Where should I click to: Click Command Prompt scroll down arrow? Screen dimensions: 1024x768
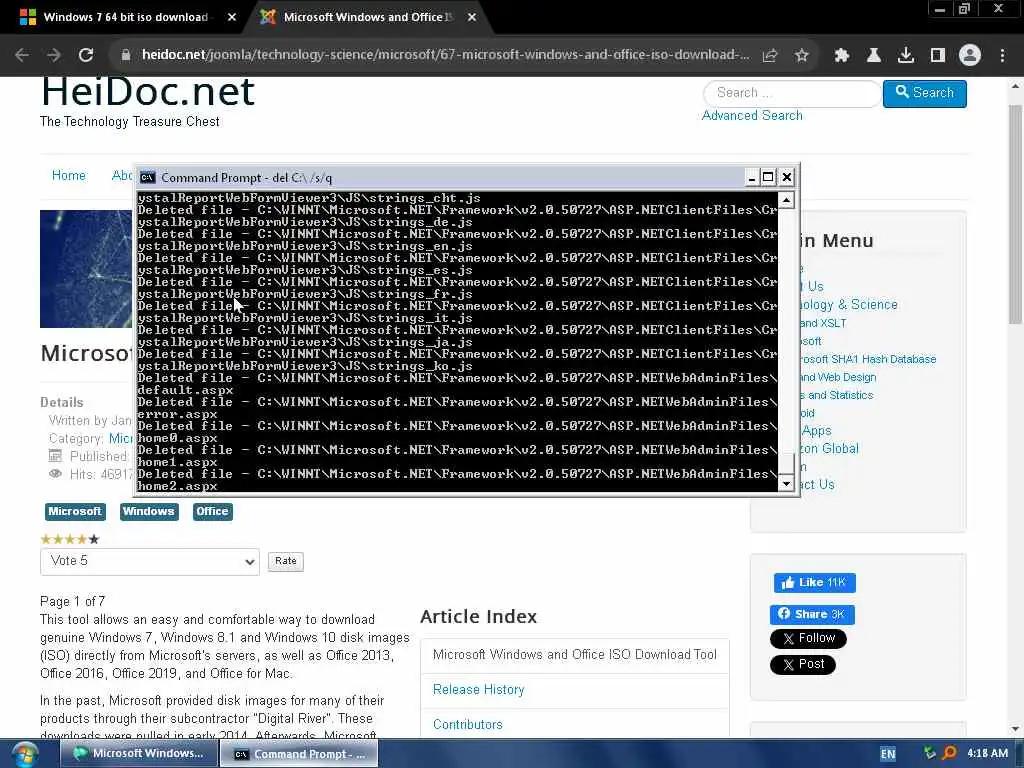pyautogui.click(x=786, y=484)
